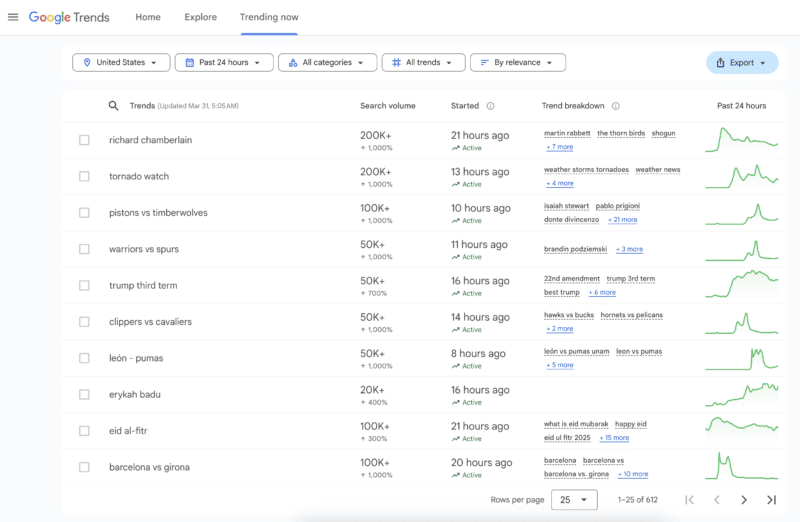Image resolution: width=800 pixels, height=522 pixels.
Task: Click the pablo prigioni breakdown term
Action: pos(618,206)
